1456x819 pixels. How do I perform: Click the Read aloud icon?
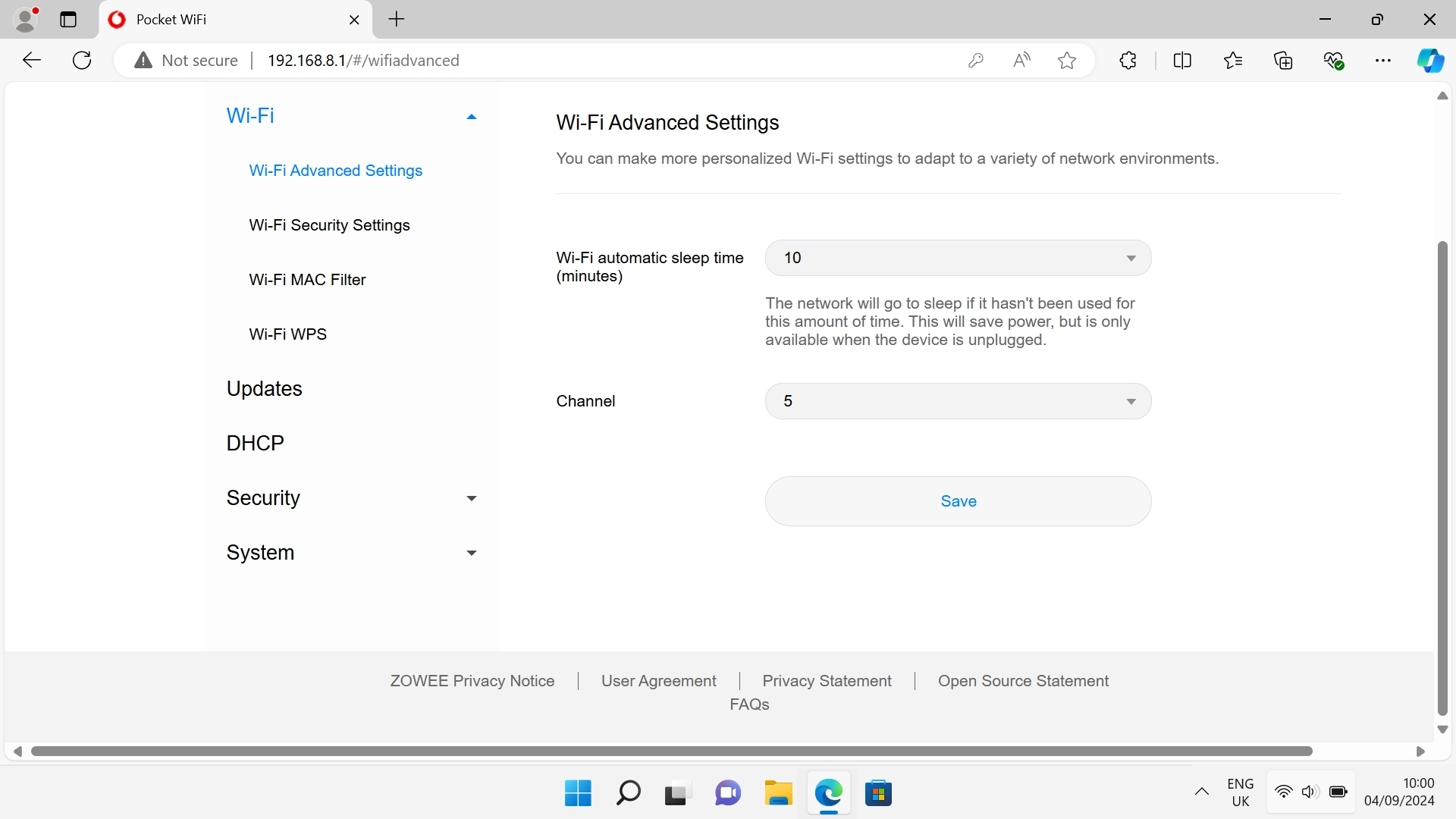pos(1021,61)
